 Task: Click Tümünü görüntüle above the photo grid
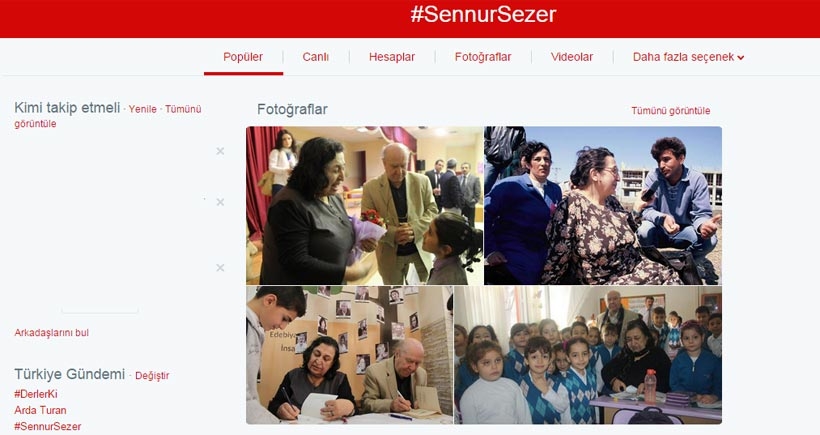pyautogui.click(x=670, y=111)
